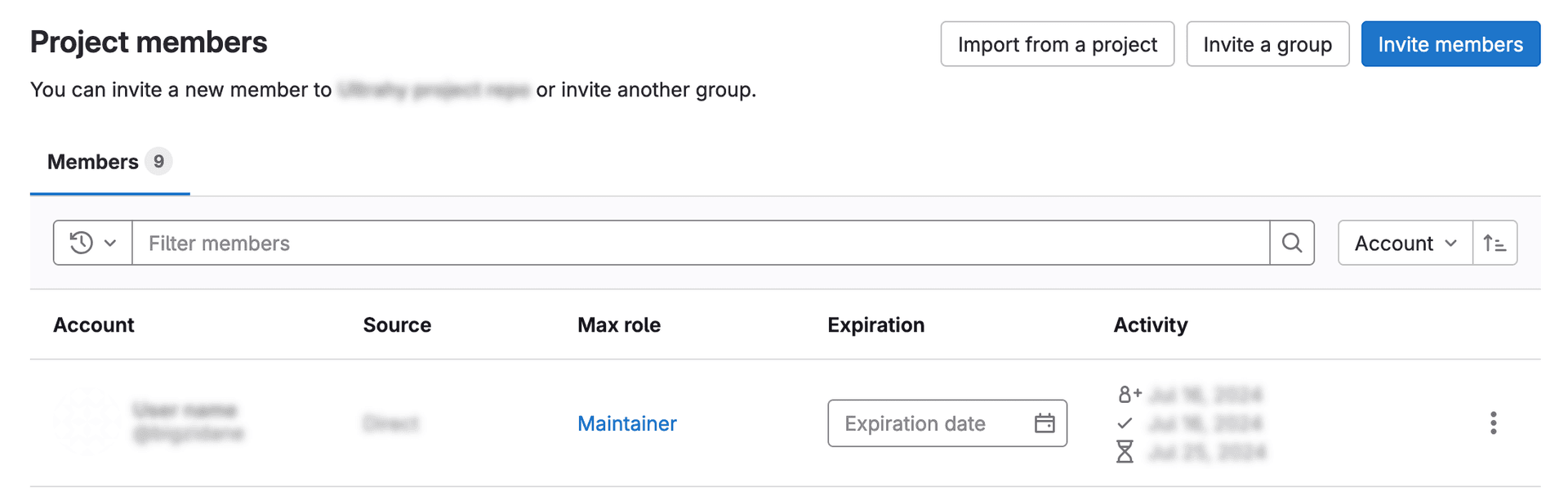
Task: Click the hourglass last-activity icon
Action: click(1125, 451)
